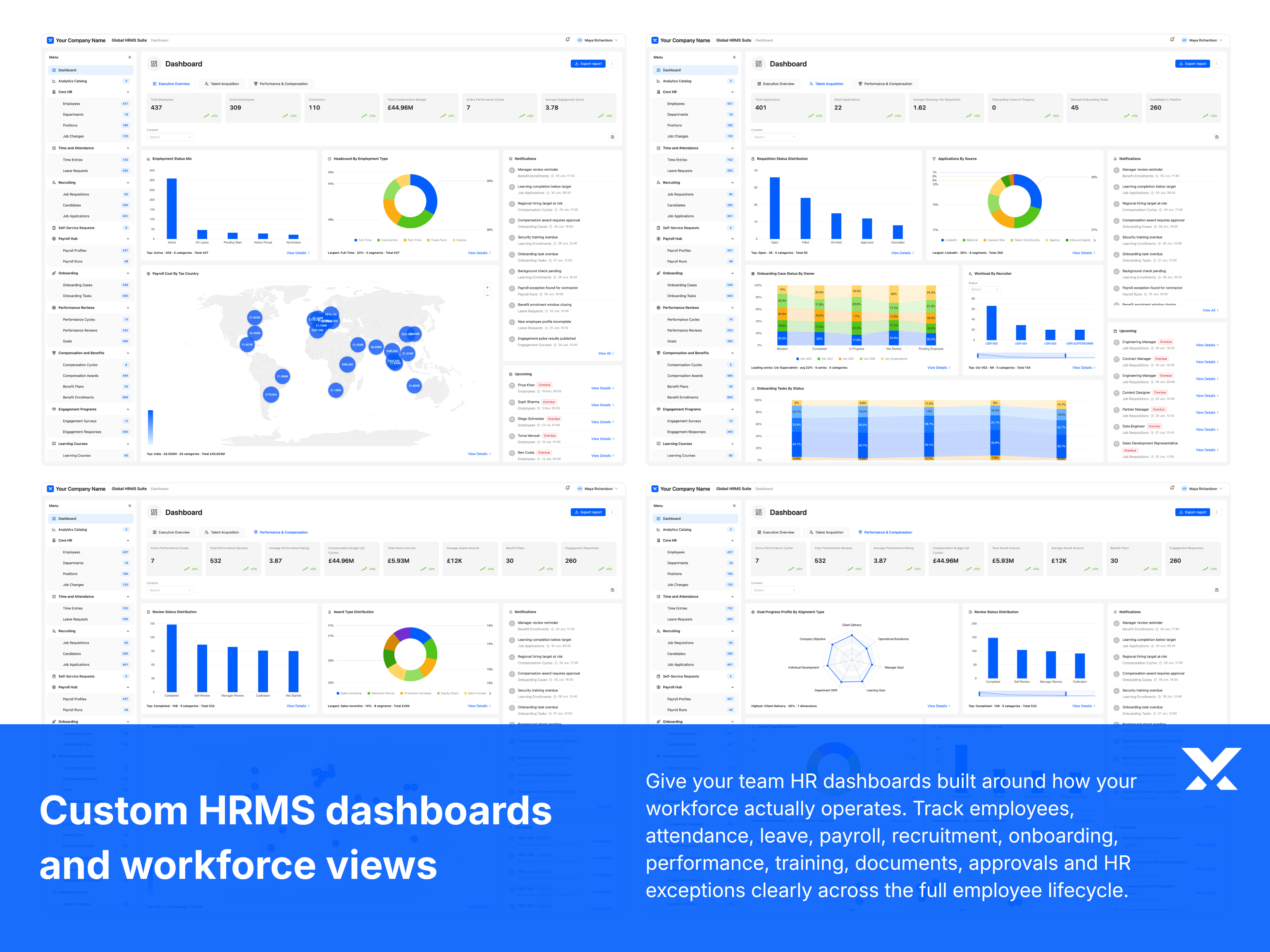Toggle the Referral legend in Applications By Source
1270x952 pixels.
coord(970,240)
